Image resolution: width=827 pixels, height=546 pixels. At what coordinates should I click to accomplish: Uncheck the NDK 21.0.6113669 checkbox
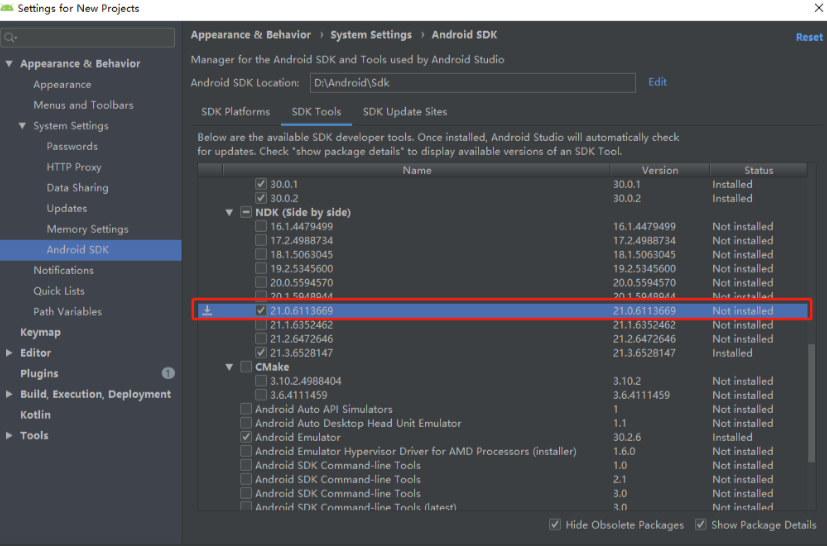click(x=261, y=310)
